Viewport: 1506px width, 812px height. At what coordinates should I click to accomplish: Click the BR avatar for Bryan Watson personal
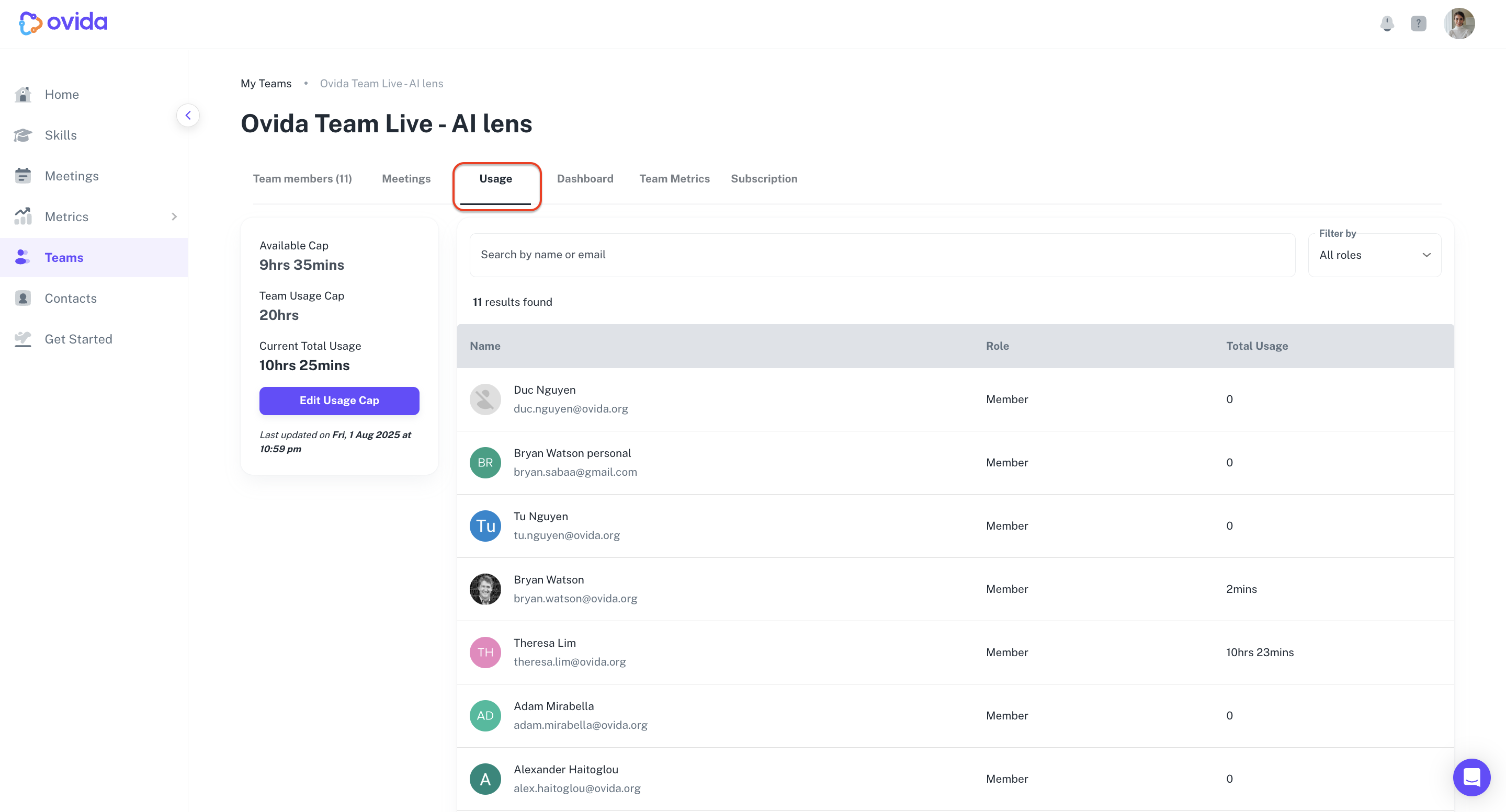[x=485, y=463]
